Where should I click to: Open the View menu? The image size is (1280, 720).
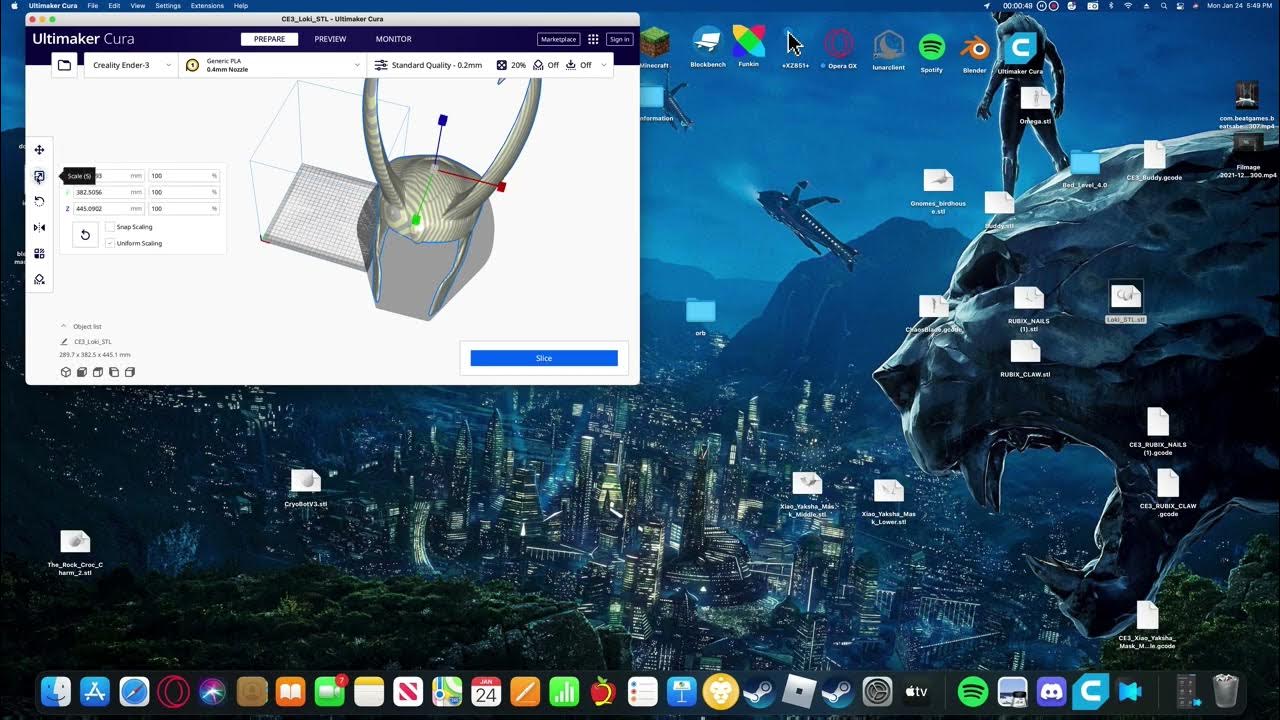(138, 6)
